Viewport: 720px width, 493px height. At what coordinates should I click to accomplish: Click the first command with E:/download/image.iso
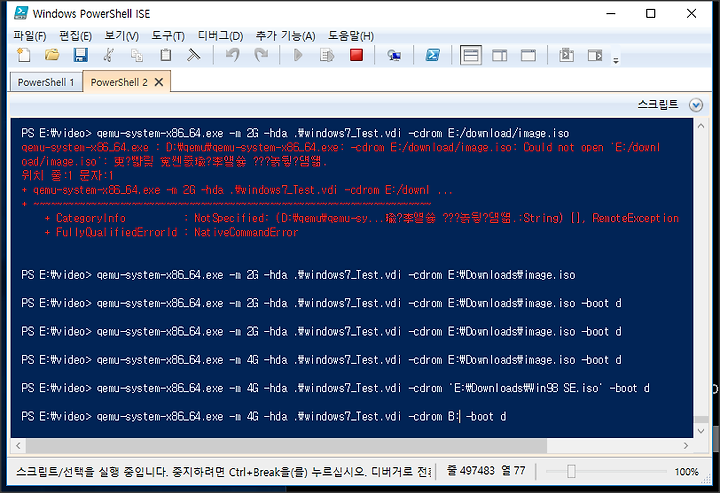click(x=295, y=133)
